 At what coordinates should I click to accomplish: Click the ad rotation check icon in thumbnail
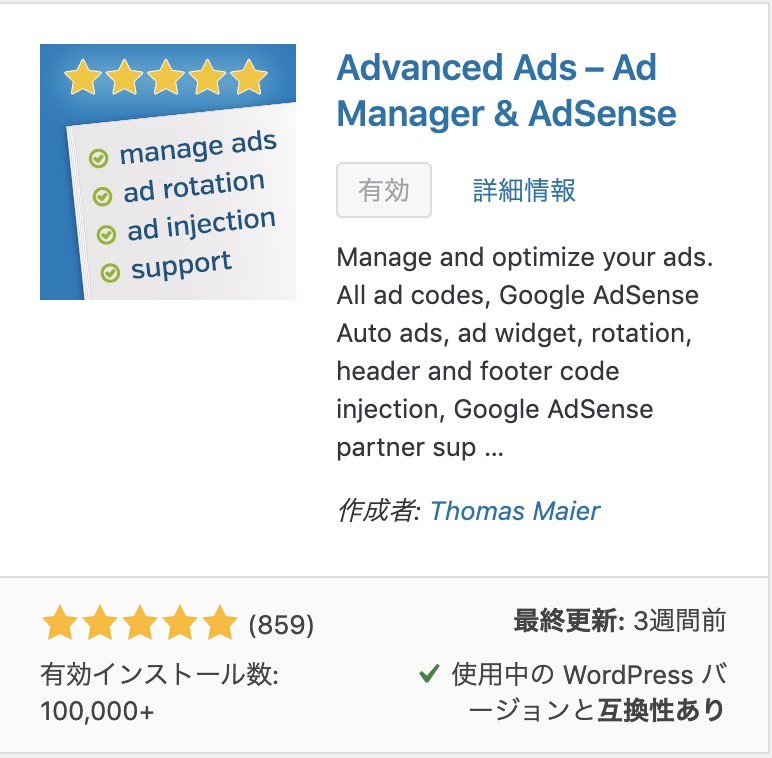102,196
